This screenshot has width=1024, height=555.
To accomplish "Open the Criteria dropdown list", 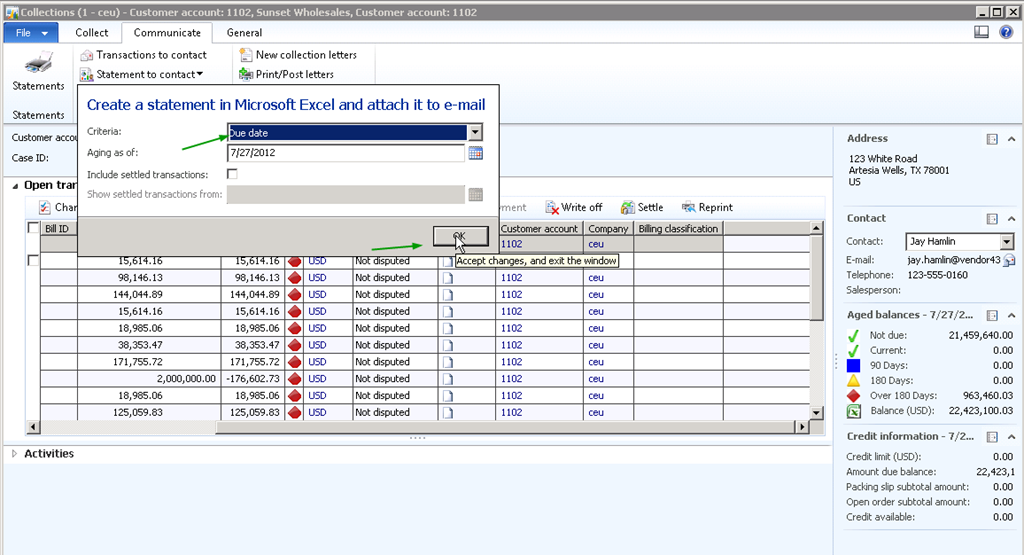I will (475, 132).
